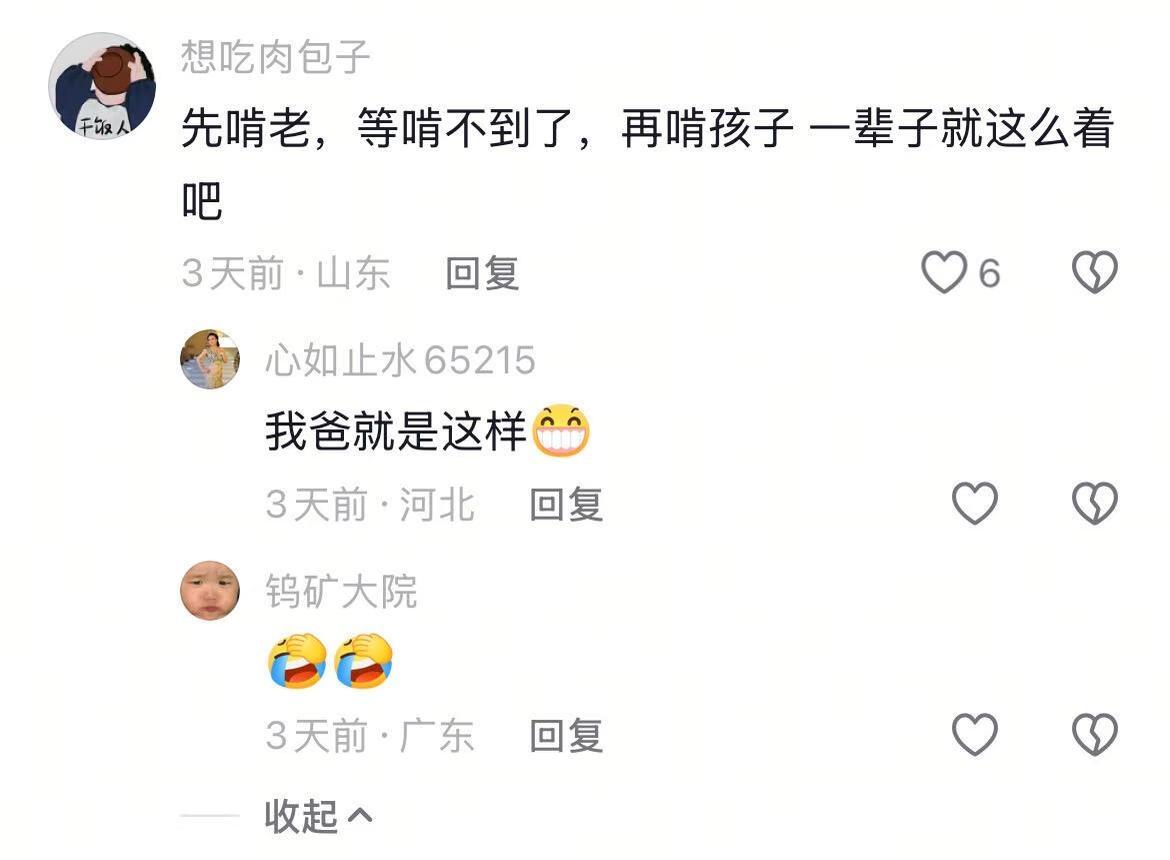Screen dimensions: 1170x860
Task: Like the comment by 想吃肉包子
Action: [944, 272]
